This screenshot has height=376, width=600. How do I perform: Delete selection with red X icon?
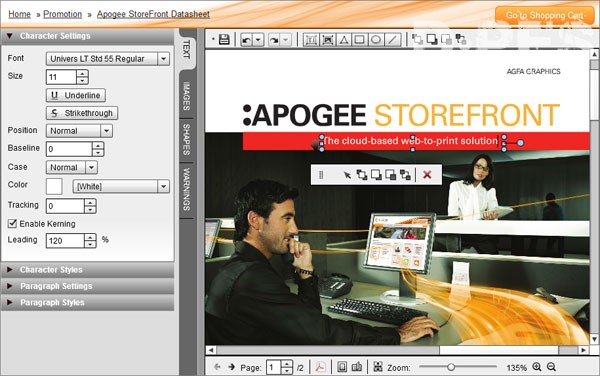[427, 175]
